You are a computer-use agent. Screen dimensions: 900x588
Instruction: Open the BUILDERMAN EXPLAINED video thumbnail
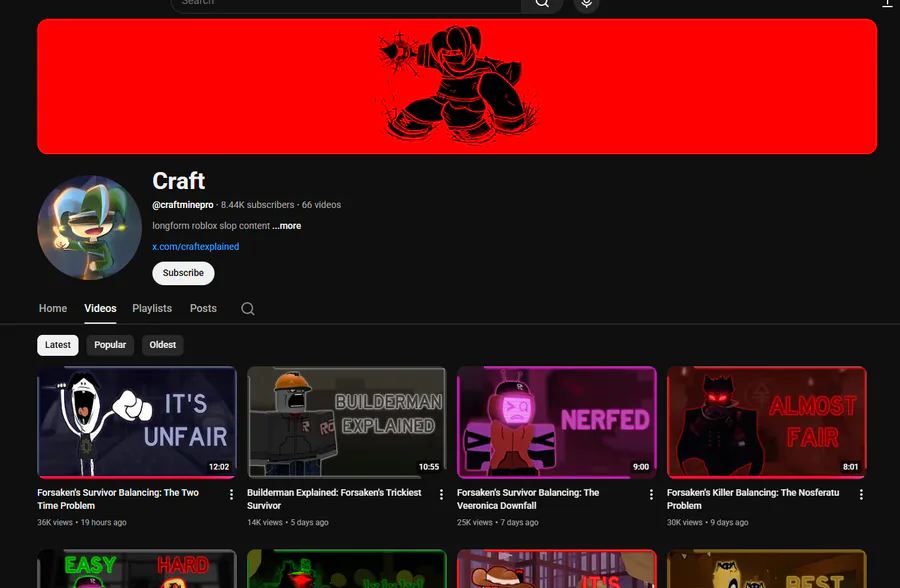coord(347,422)
